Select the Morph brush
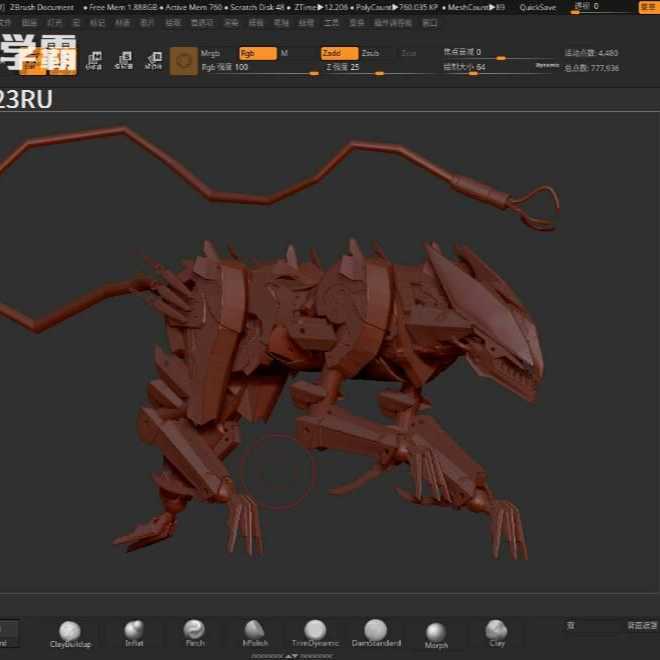Screen dimensions: 660x660 click(436, 632)
